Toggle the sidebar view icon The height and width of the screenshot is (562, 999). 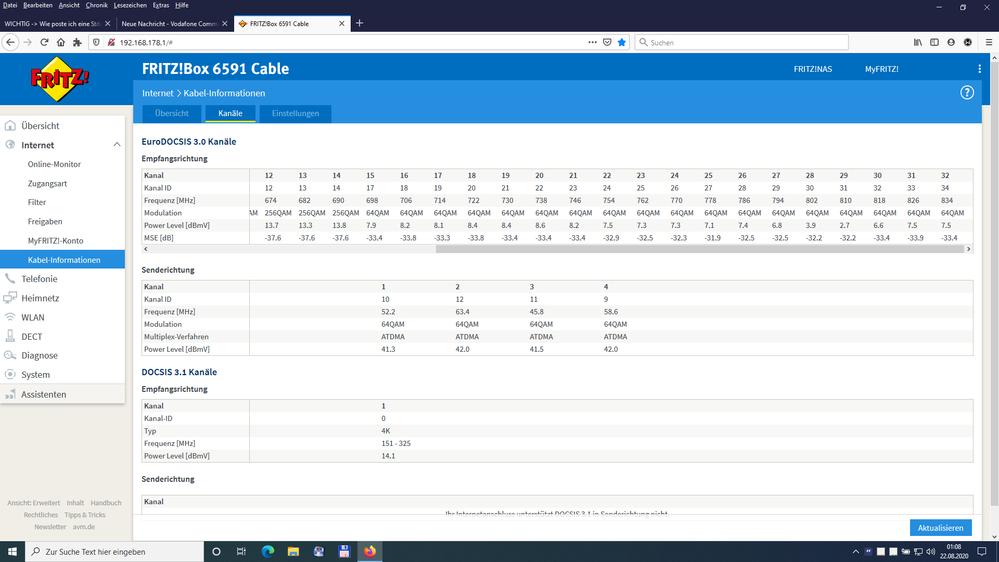(934, 42)
